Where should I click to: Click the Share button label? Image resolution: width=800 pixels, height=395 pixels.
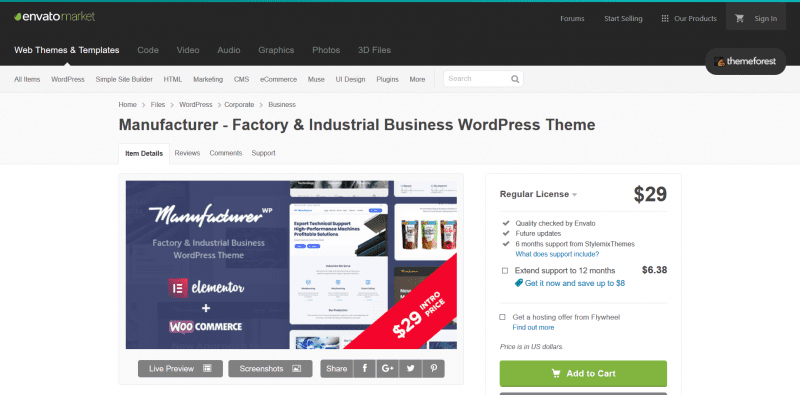pyautogui.click(x=337, y=368)
